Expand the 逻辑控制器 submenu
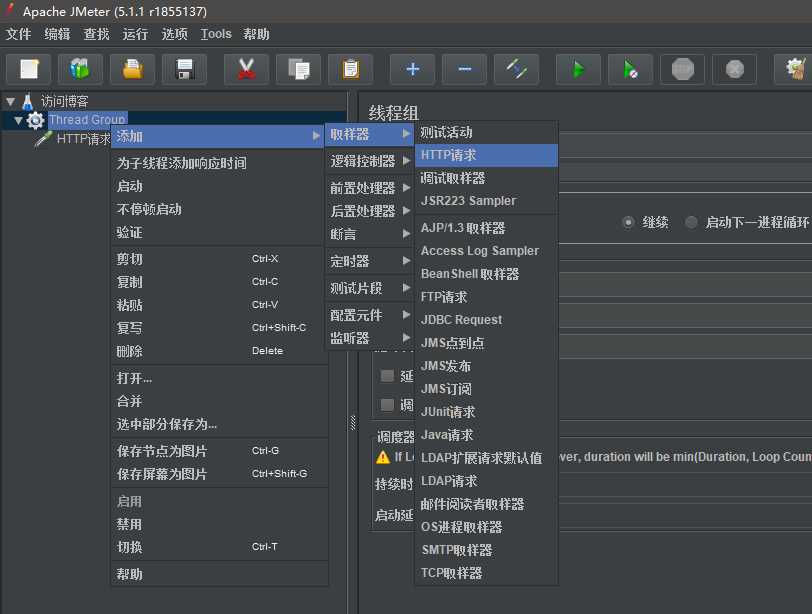Screen dimensions: 812x614 pos(369,161)
